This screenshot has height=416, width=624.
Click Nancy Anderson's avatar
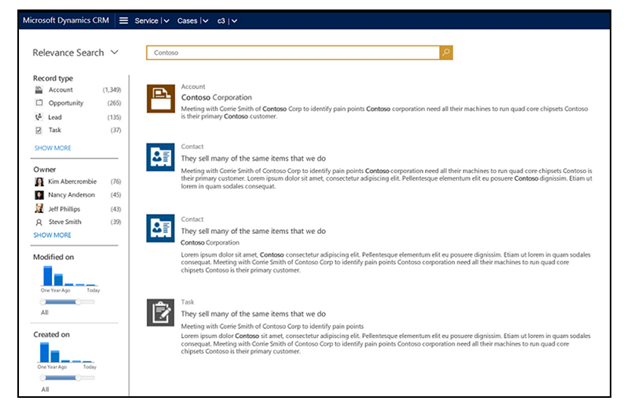39,195
